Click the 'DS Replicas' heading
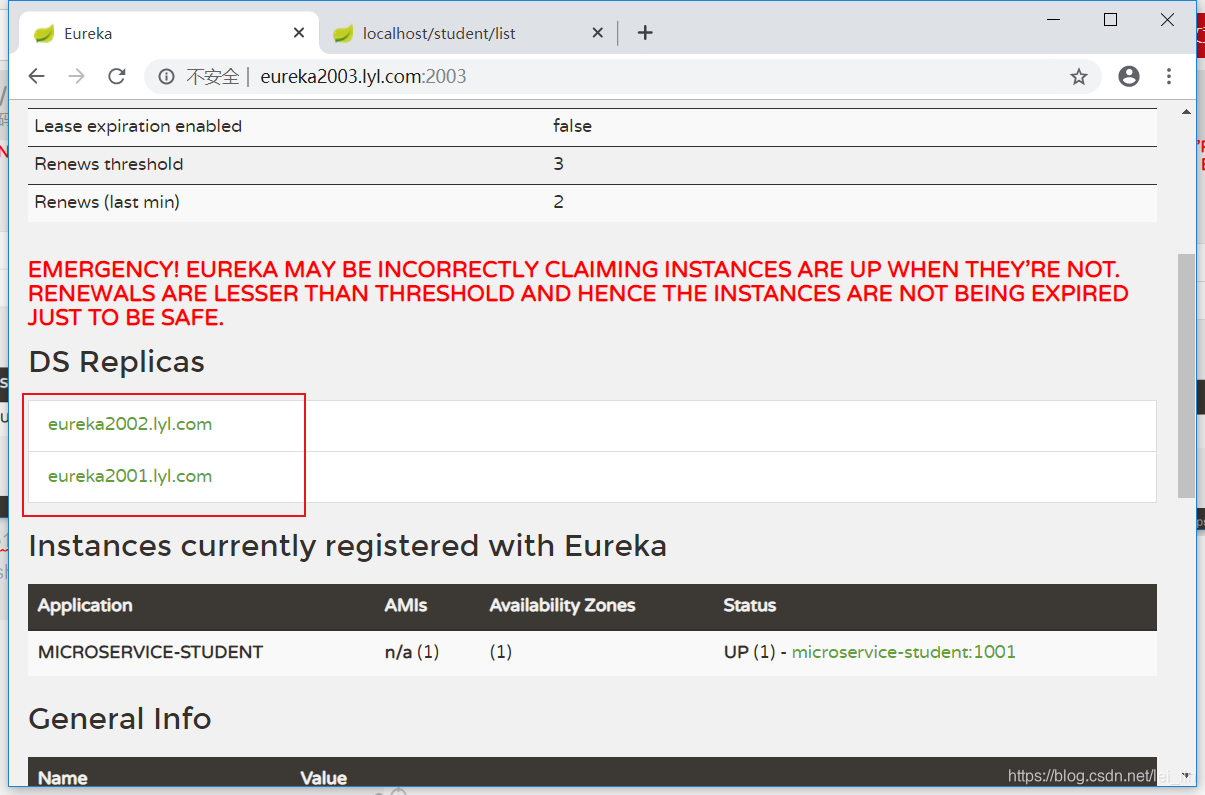 [117, 362]
